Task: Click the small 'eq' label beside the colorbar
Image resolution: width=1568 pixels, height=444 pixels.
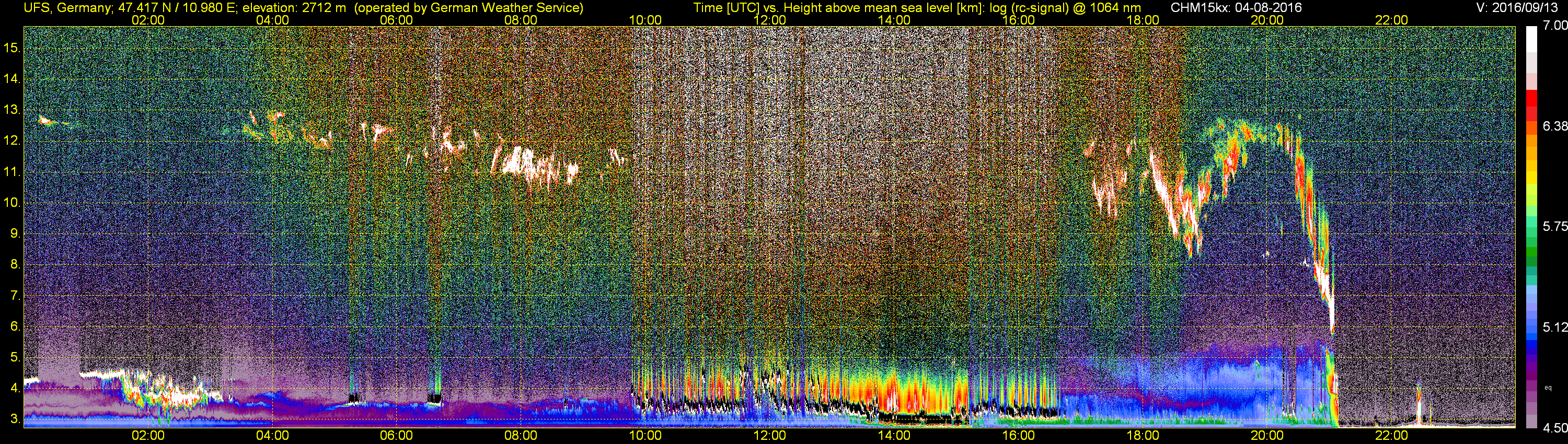Action: (1549, 388)
